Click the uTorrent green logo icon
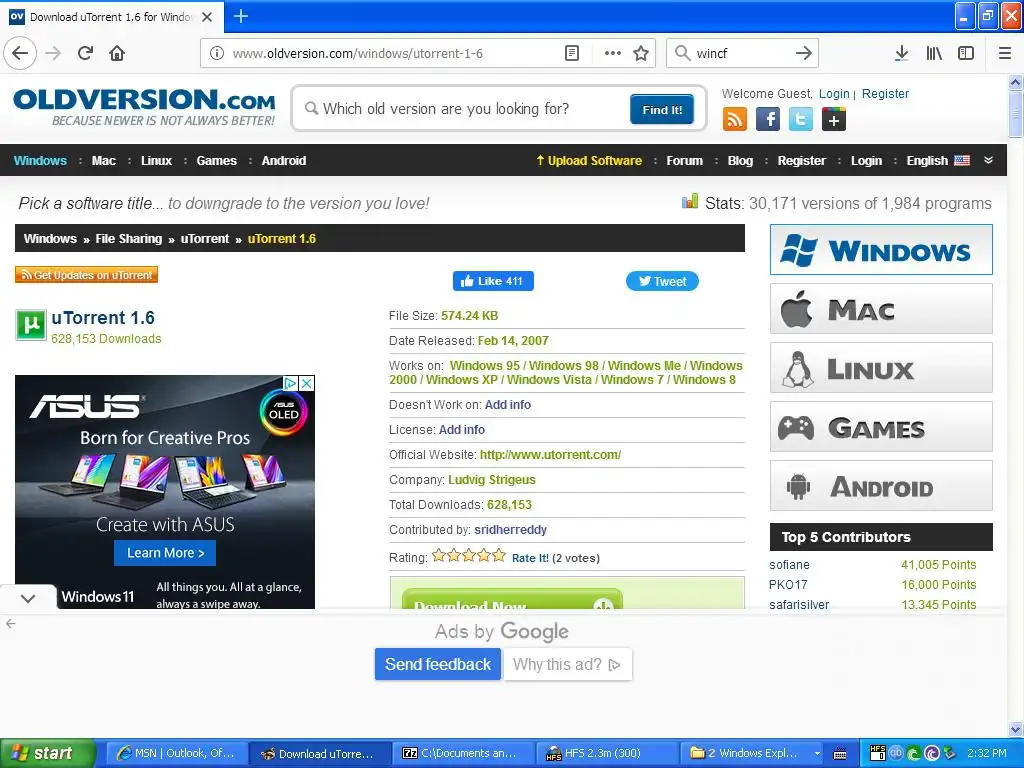Image resolution: width=1024 pixels, height=768 pixels. tap(31, 325)
